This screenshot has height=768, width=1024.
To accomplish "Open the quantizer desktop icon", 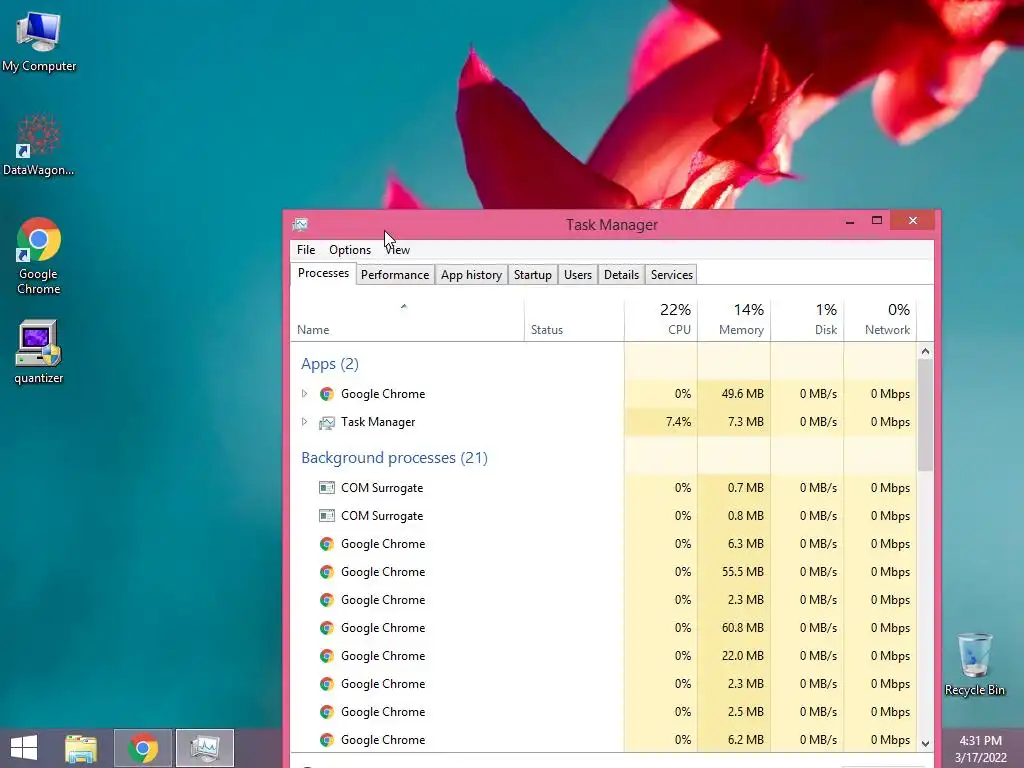I will tap(39, 352).
